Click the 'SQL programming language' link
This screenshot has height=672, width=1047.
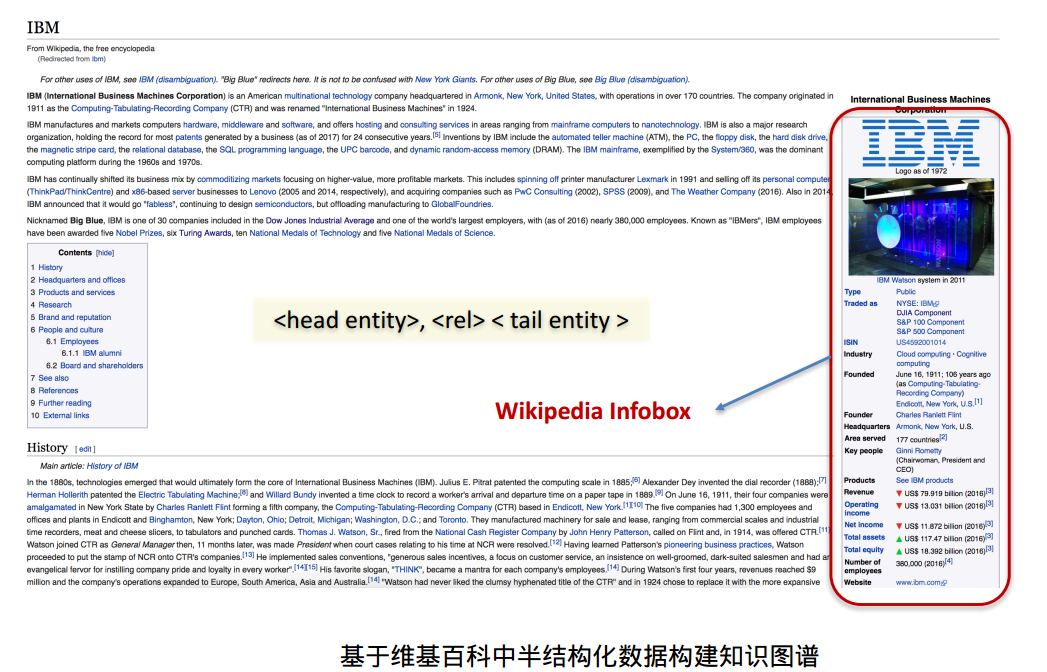271,150
